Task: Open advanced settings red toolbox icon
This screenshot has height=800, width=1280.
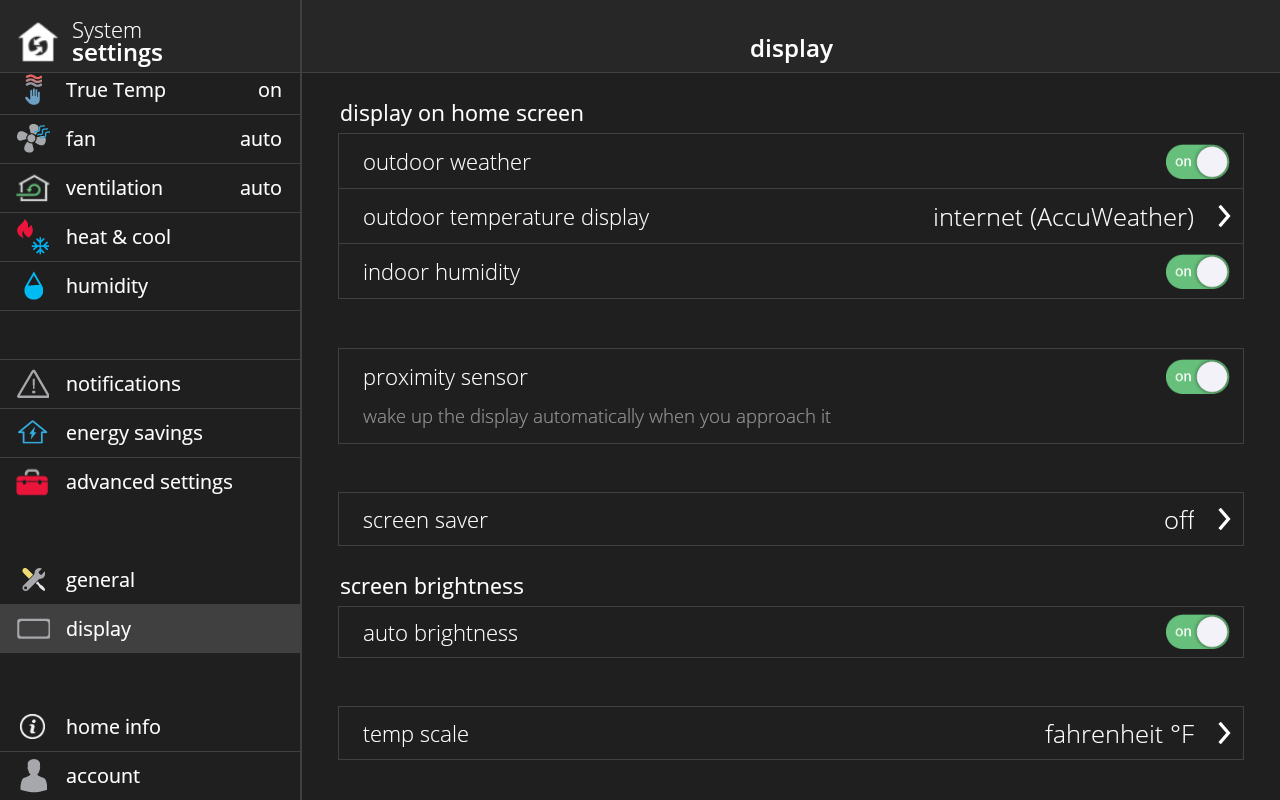Action: pos(32,482)
